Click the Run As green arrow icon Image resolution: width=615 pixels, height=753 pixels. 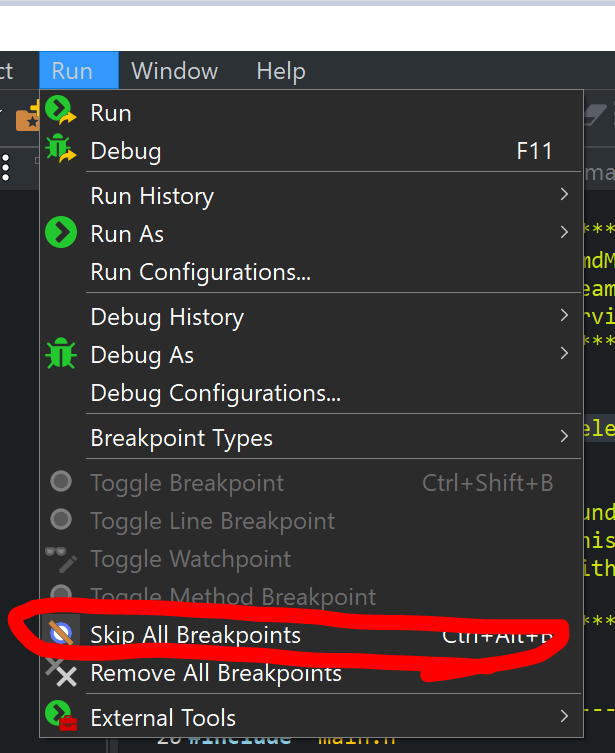(x=61, y=234)
